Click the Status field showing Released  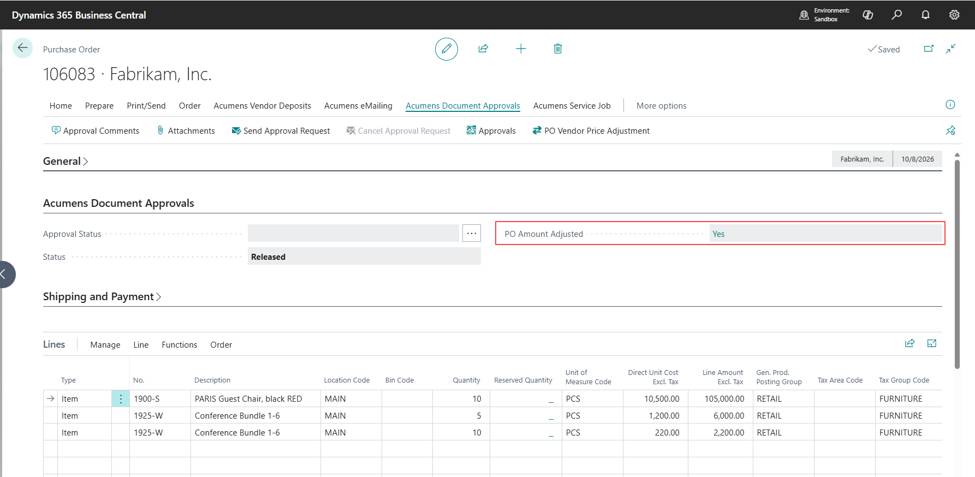click(364, 256)
